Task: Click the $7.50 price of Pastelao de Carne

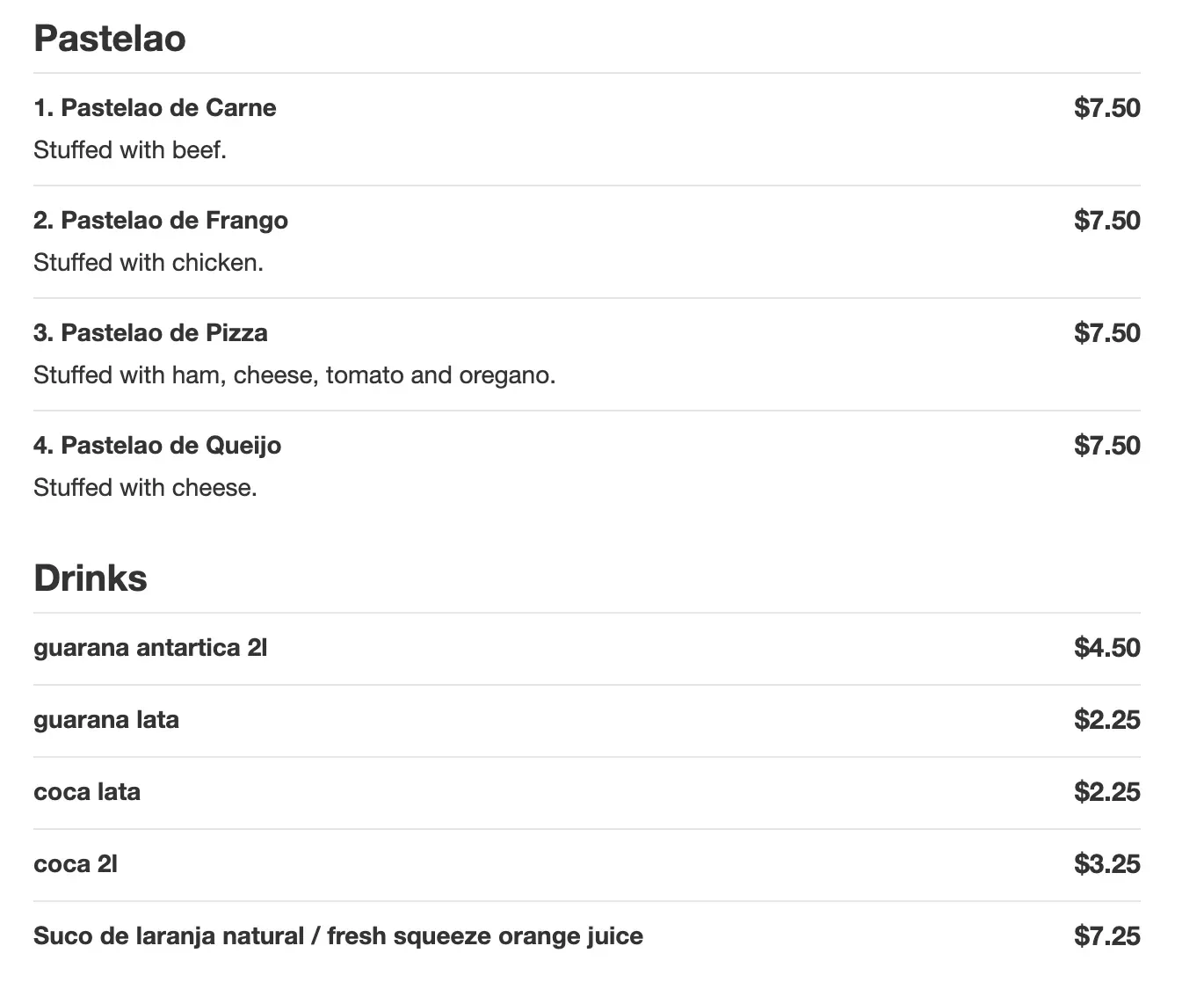Action: 1106,108
